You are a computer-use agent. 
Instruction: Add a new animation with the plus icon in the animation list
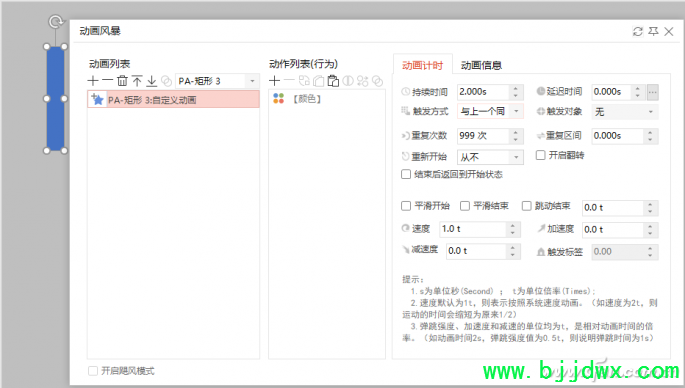pyautogui.click(x=93, y=81)
